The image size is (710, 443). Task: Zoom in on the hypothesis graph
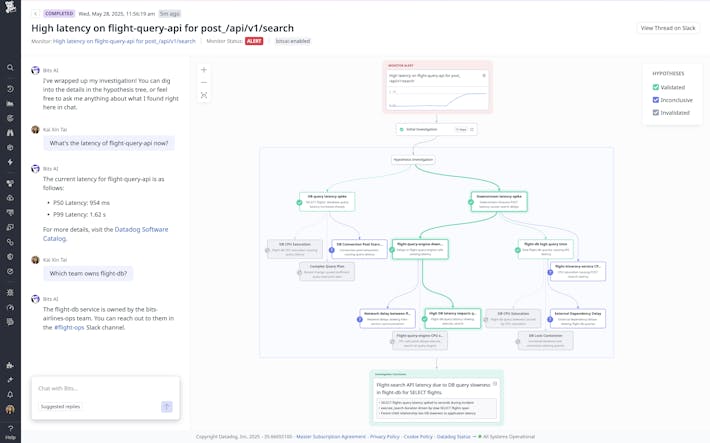coord(204,70)
